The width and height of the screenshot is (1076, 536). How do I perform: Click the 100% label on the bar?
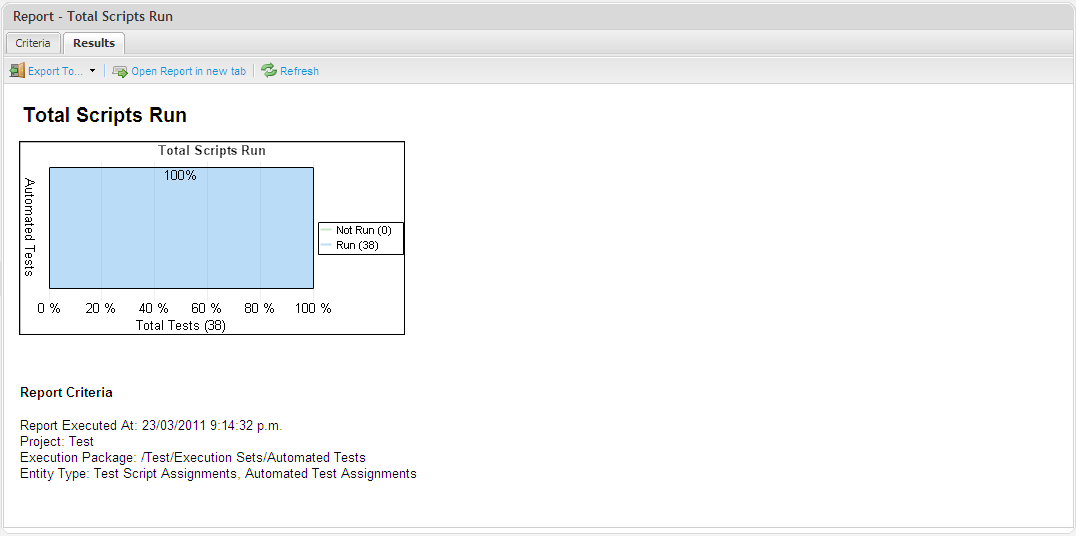[x=181, y=176]
